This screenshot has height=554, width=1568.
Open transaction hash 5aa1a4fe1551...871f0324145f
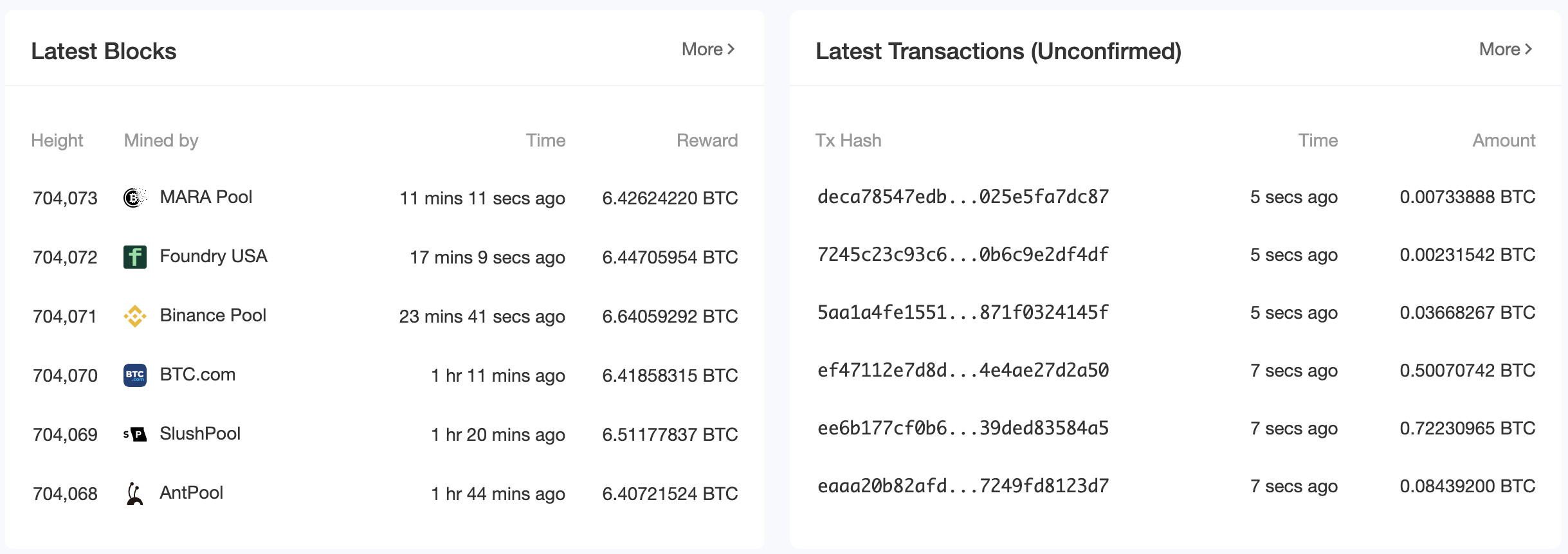(963, 312)
